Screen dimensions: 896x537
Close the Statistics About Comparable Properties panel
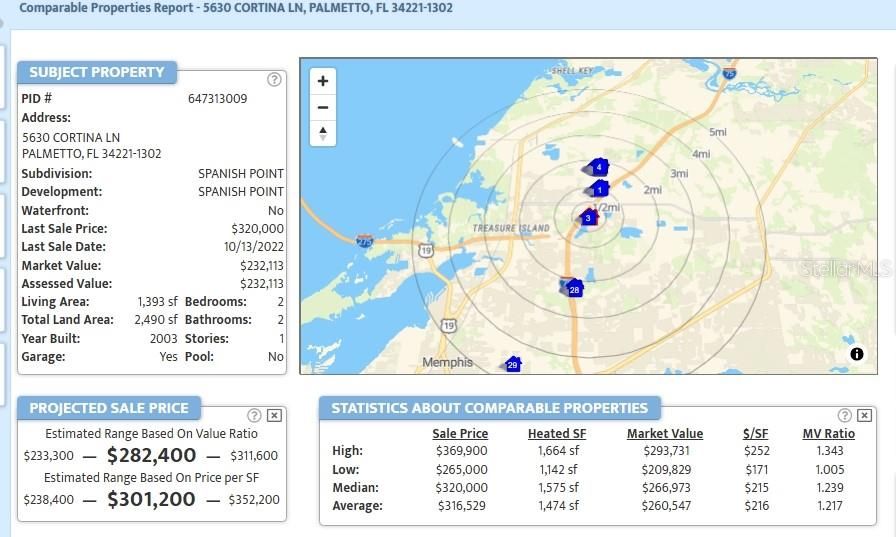(864, 415)
